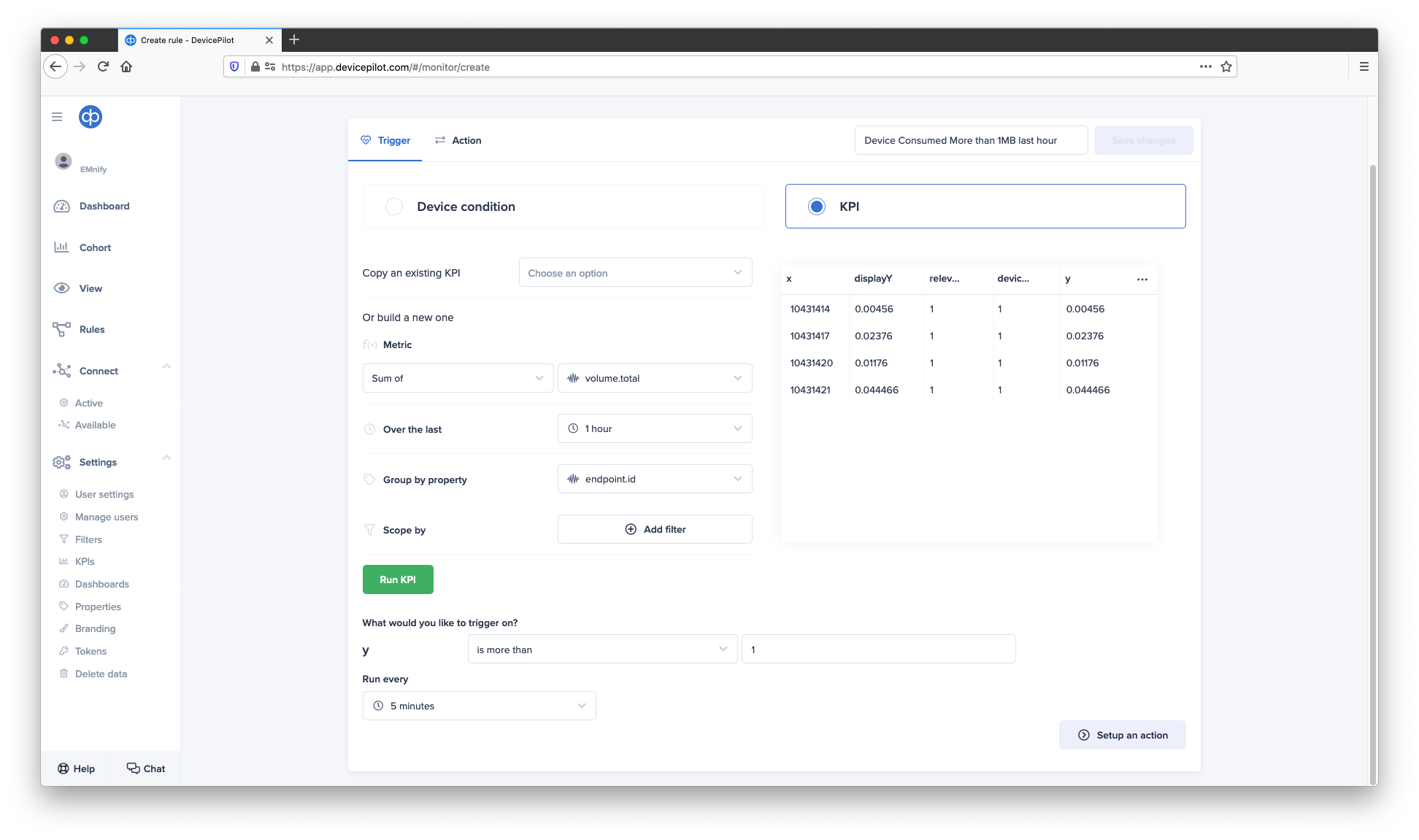Open the page actions ellipsis in address bar

1206,66
